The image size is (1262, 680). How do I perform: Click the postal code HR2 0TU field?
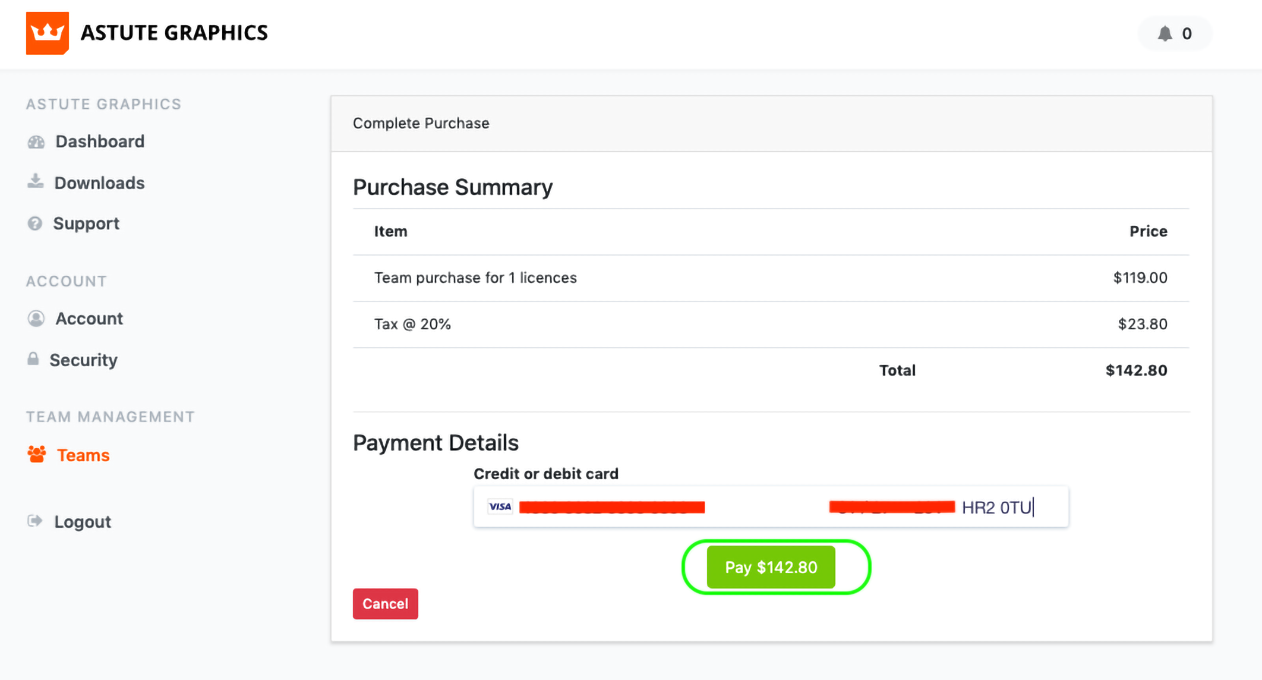click(996, 508)
